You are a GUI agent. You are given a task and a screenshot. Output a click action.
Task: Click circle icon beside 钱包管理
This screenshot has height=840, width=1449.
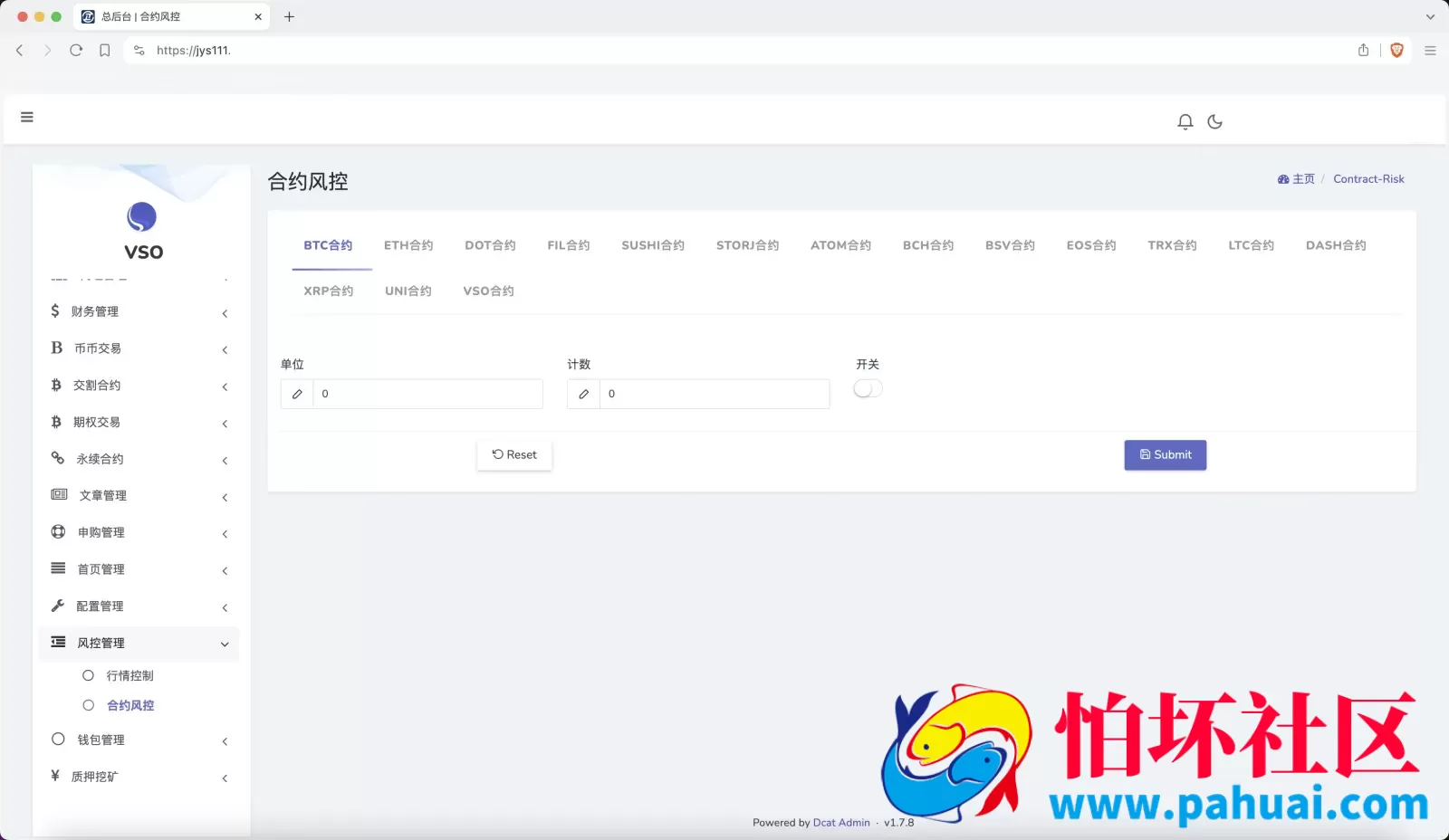58,739
